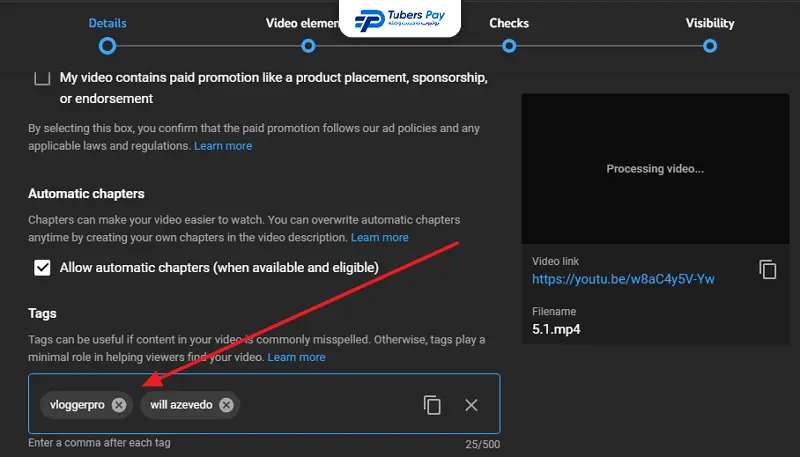
Task: Clear all tags with the X icon
Action: (471, 405)
